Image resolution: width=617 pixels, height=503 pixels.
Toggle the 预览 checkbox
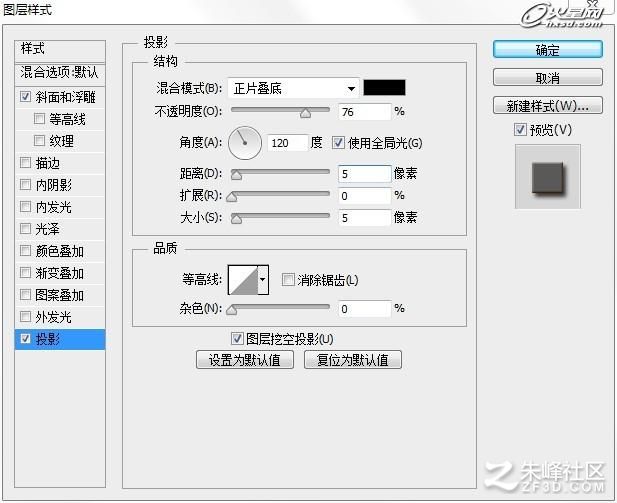pos(520,129)
